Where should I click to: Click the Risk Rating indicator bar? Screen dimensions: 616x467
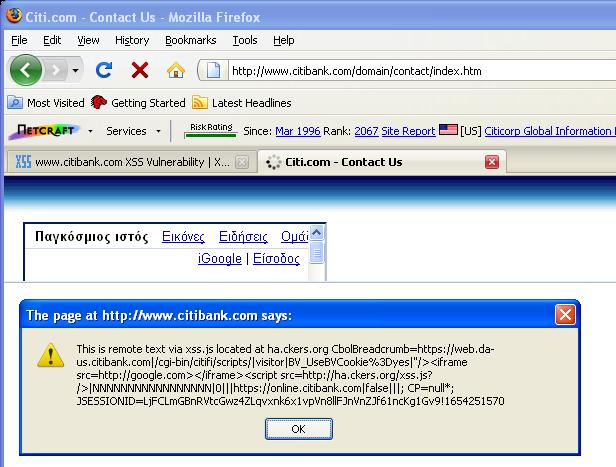click(211, 130)
